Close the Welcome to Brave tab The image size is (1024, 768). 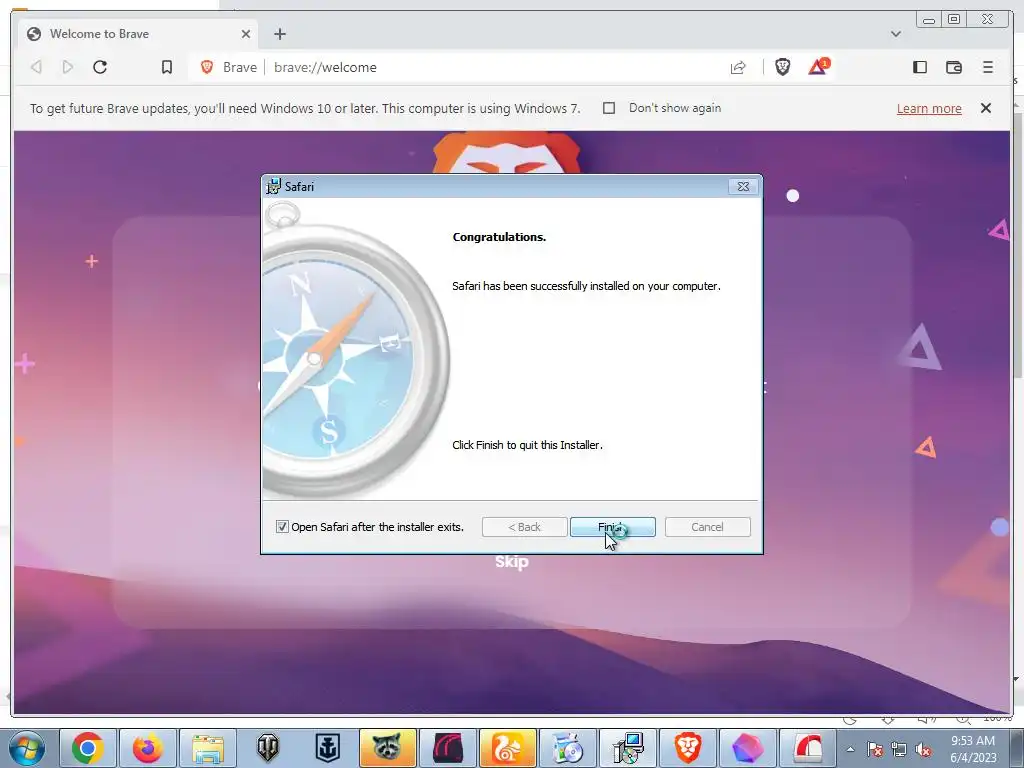pyautogui.click(x=246, y=34)
